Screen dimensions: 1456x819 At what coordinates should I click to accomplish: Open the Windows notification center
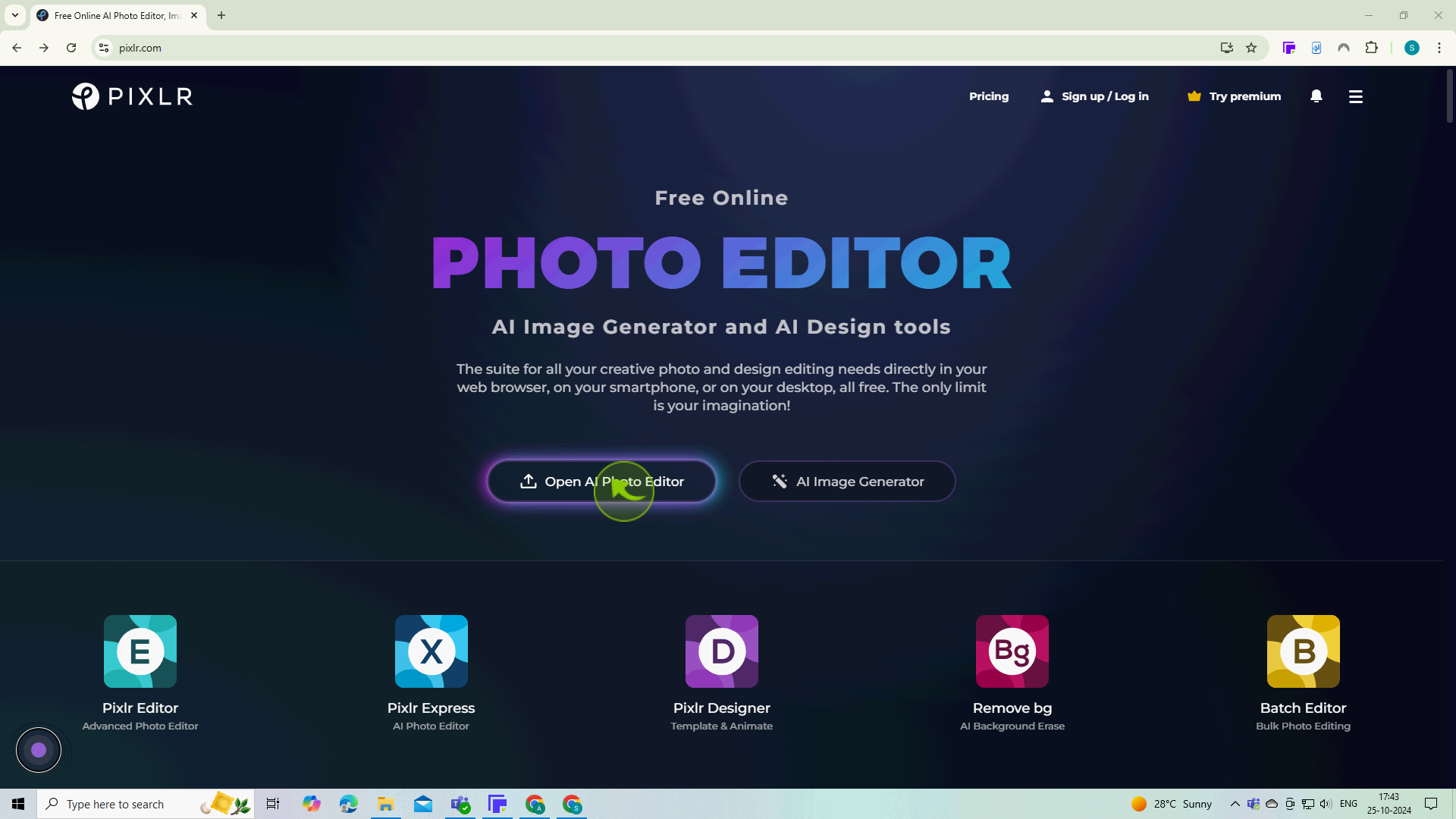coord(1432,804)
